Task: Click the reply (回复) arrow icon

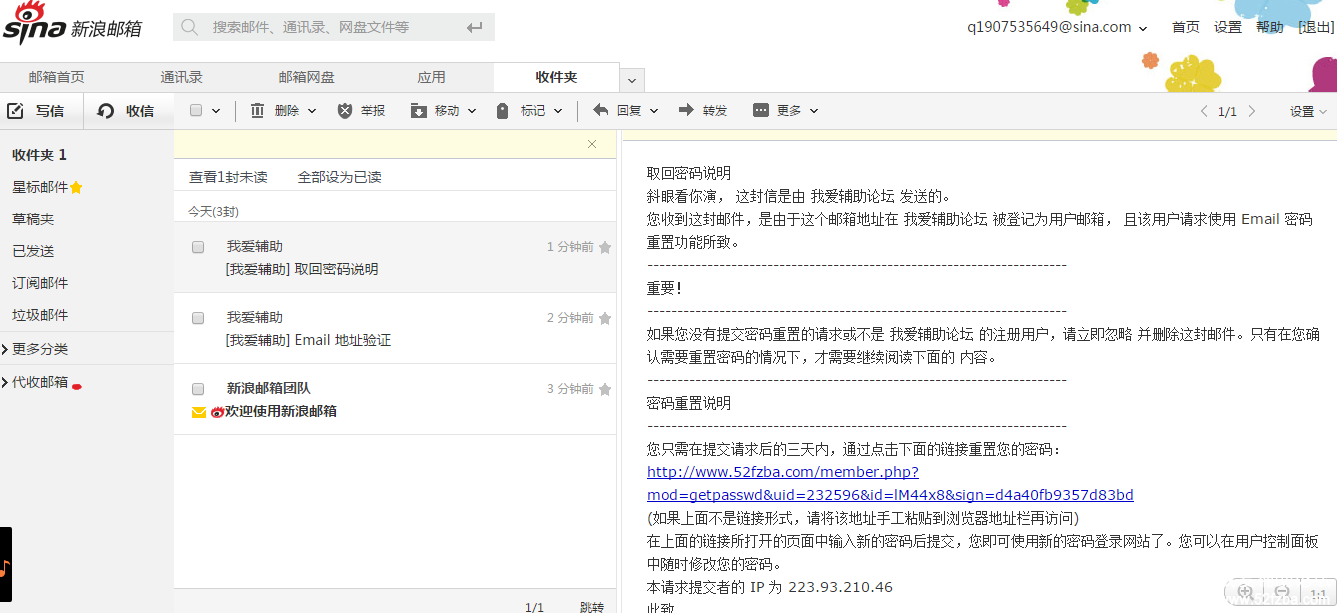Action: (x=600, y=110)
